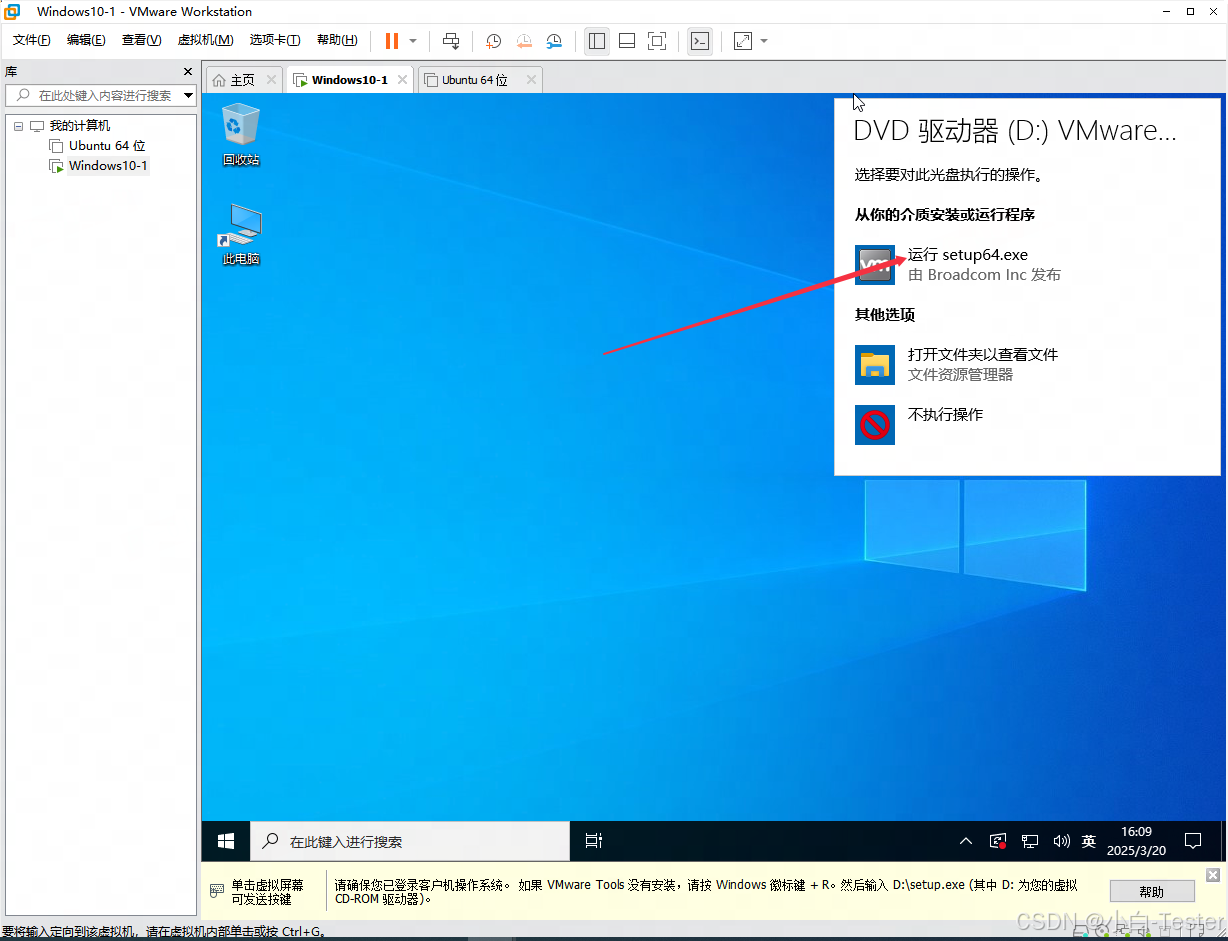1228x941 pixels.
Task: Open the snapshot manager
Action: click(x=554, y=41)
